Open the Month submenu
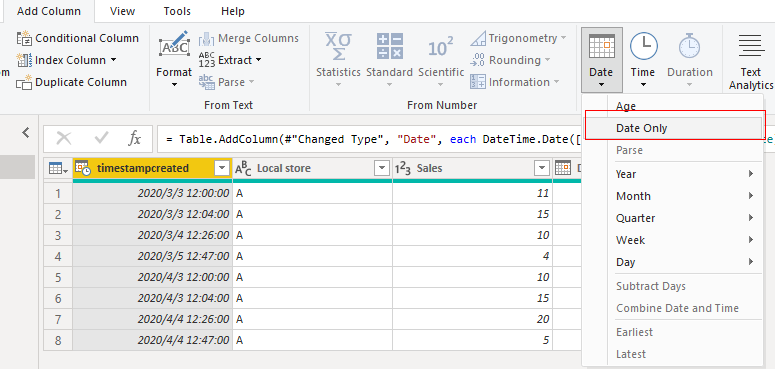The width and height of the screenshot is (775, 373). point(672,196)
